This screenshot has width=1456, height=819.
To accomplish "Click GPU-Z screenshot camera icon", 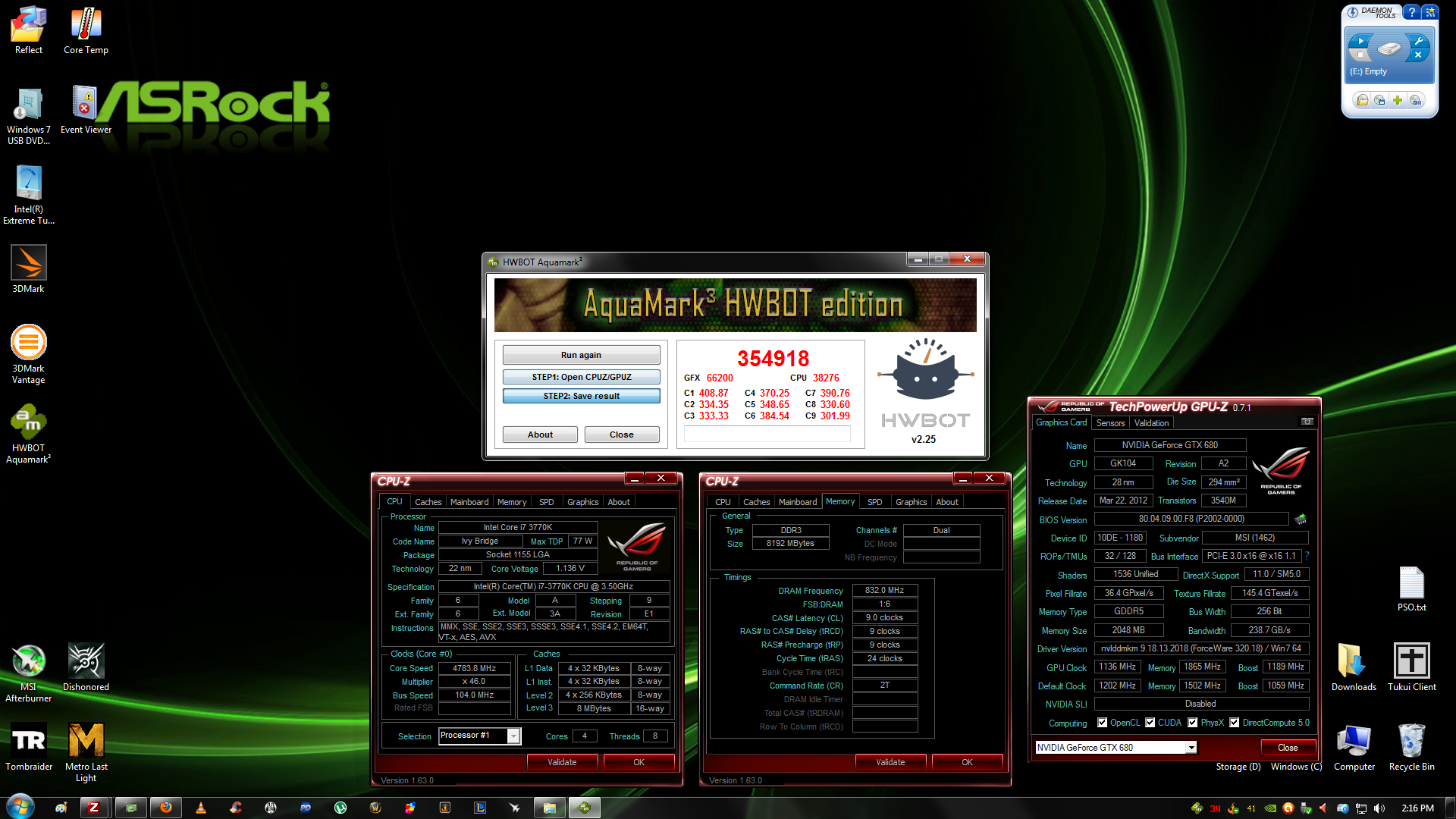I will [1307, 422].
